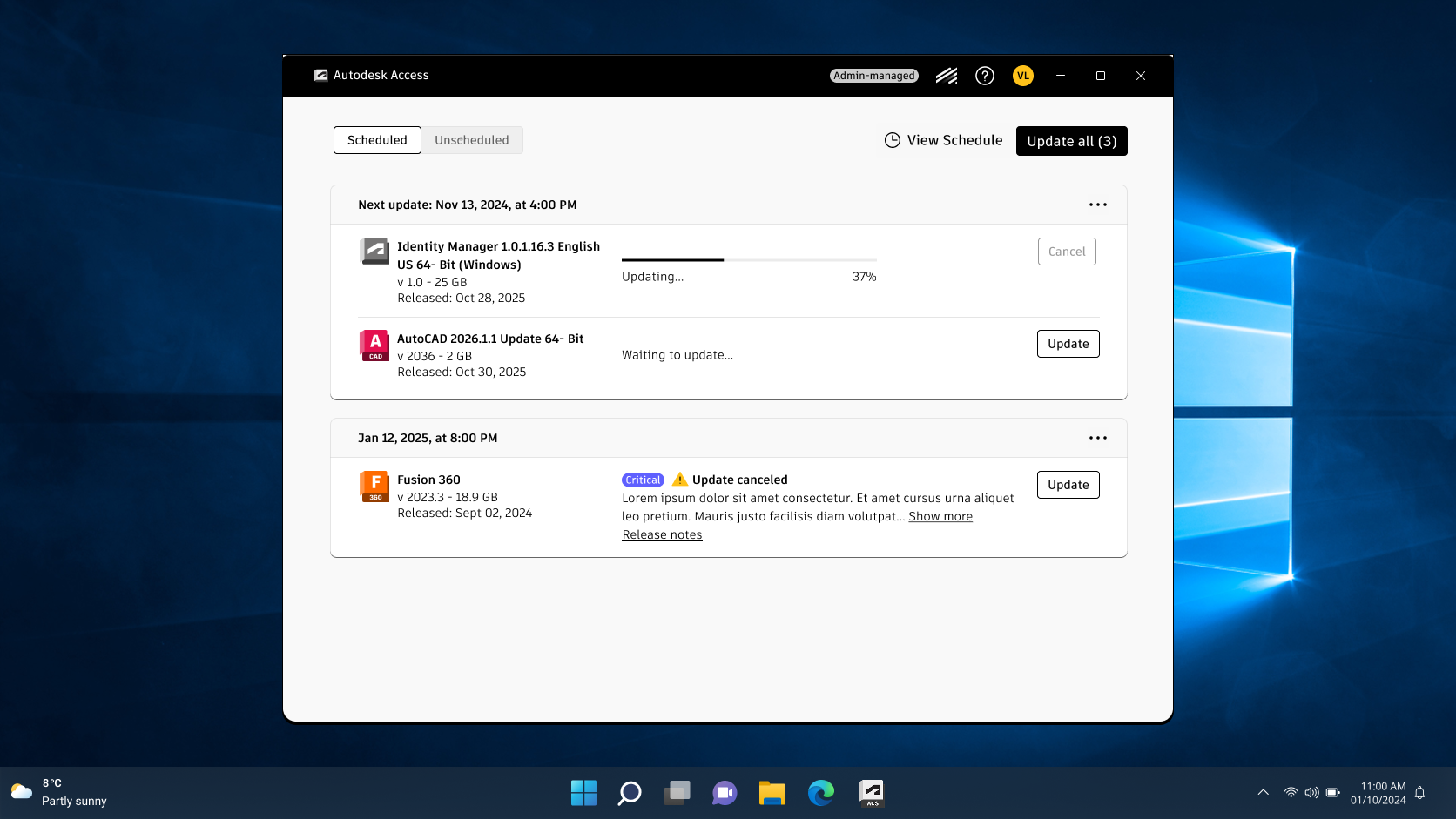The height and width of the screenshot is (819, 1456).
Task: Click the VL user avatar
Action: pyautogui.click(x=1023, y=76)
